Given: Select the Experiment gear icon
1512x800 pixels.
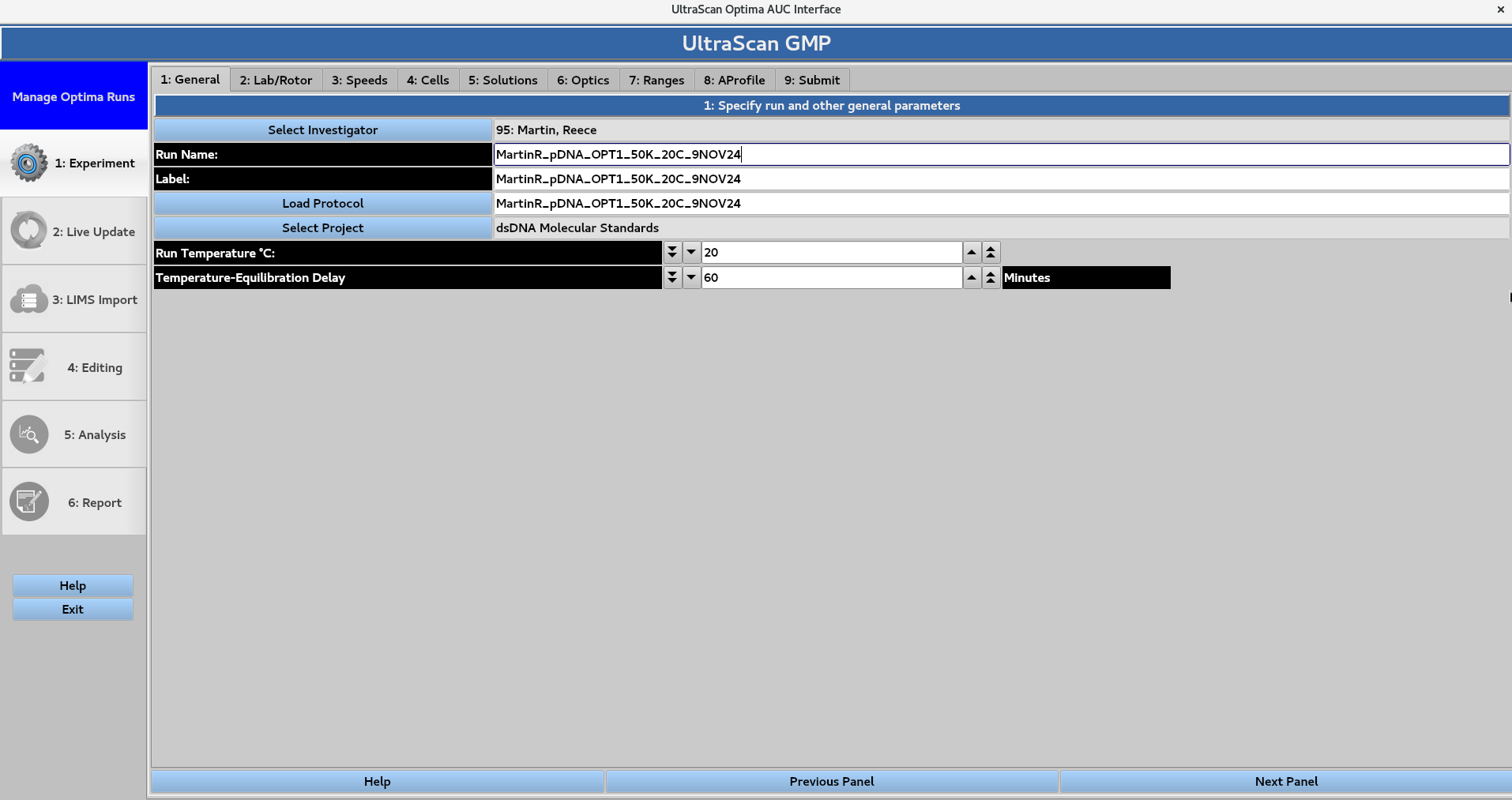Looking at the screenshot, I should (28, 163).
